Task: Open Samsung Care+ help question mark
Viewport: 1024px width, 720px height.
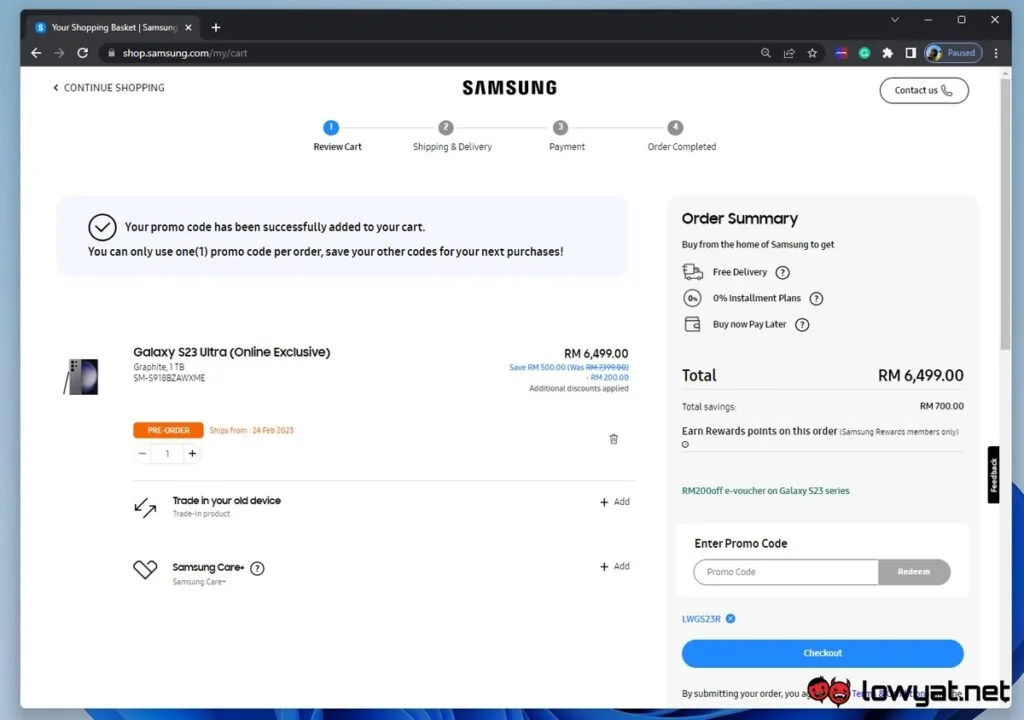Action: pos(257,568)
